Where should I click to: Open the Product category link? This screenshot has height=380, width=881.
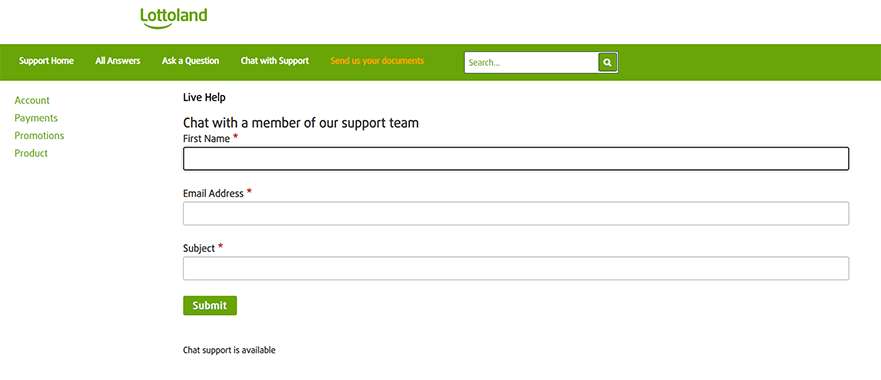click(x=31, y=153)
